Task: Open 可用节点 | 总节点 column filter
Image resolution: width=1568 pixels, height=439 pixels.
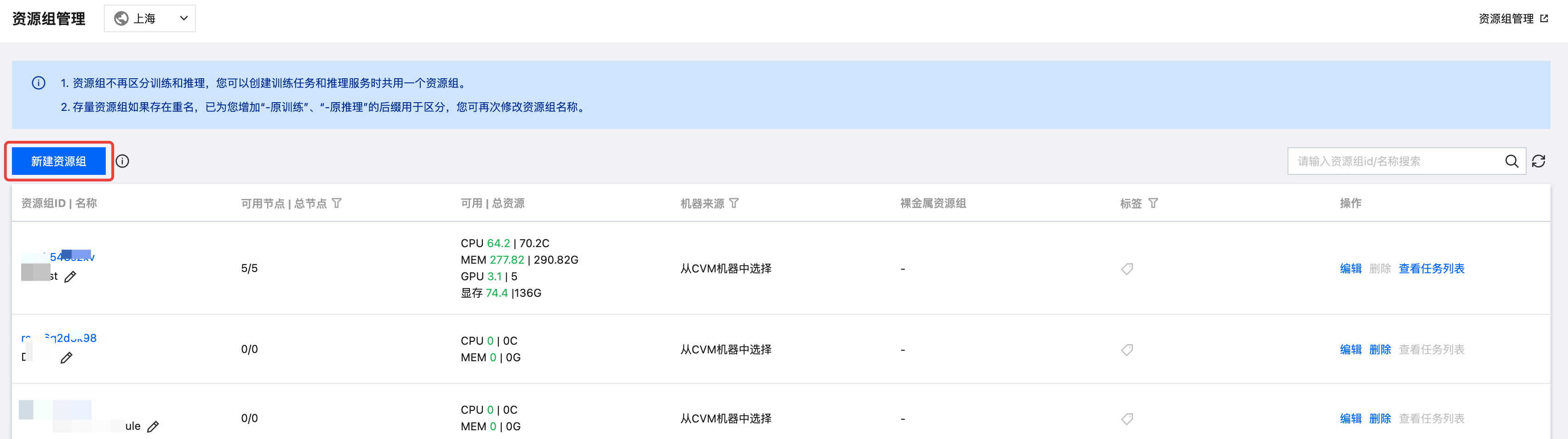Action: click(x=337, y=203)
